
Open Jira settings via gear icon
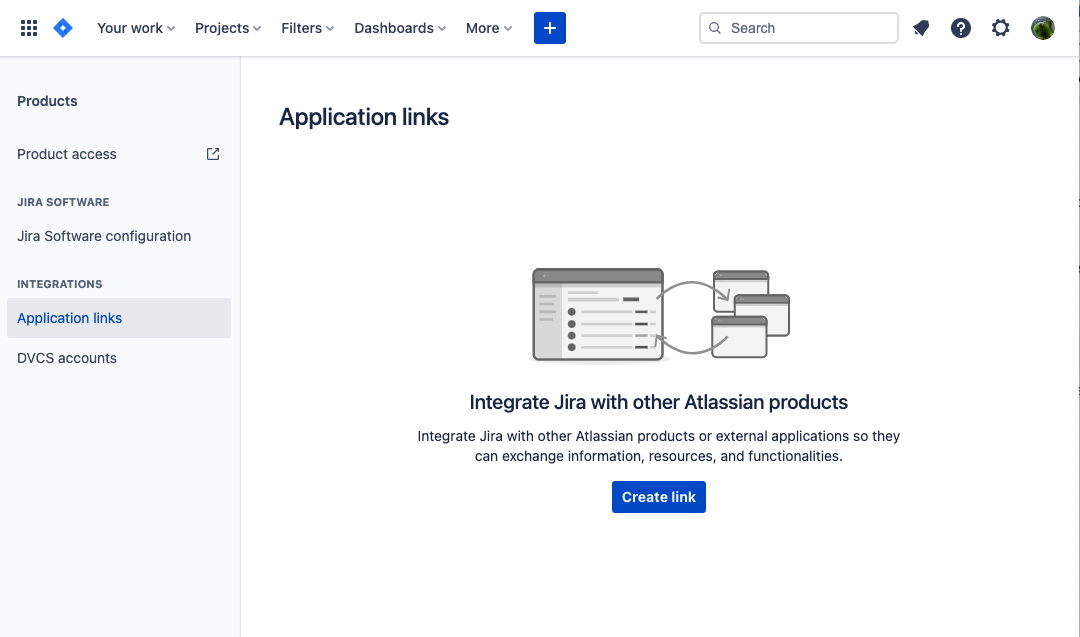point(1001,27)
